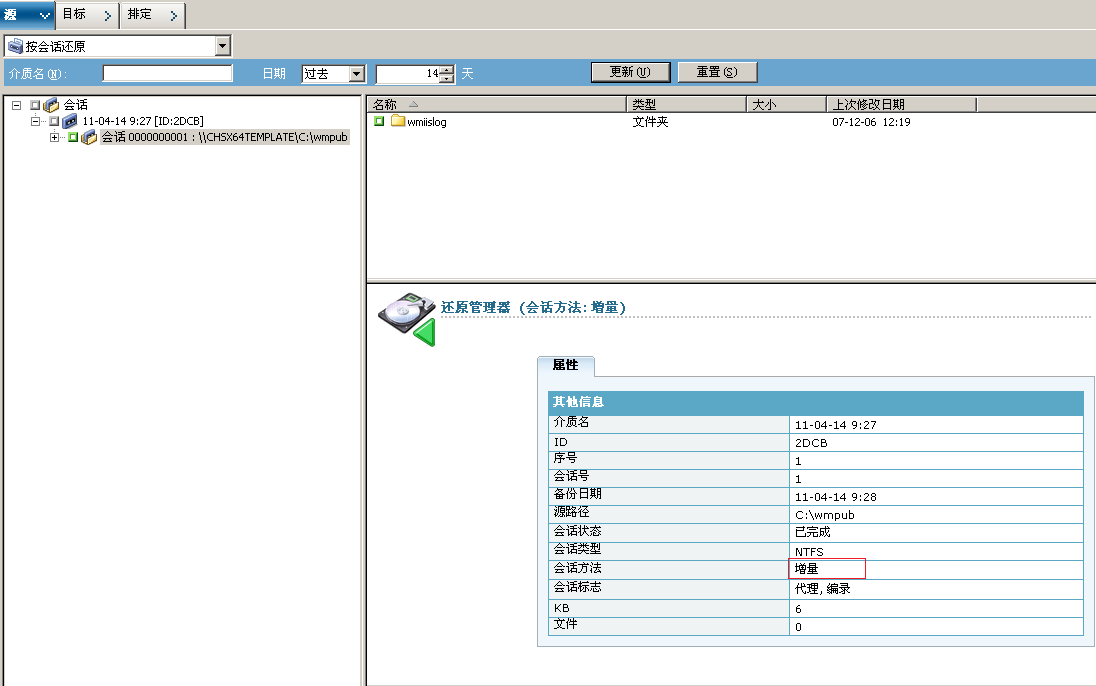Collapse the 会话 root tree node
This screenshot has width=1096, height=686.
click(x=16, y=105)
